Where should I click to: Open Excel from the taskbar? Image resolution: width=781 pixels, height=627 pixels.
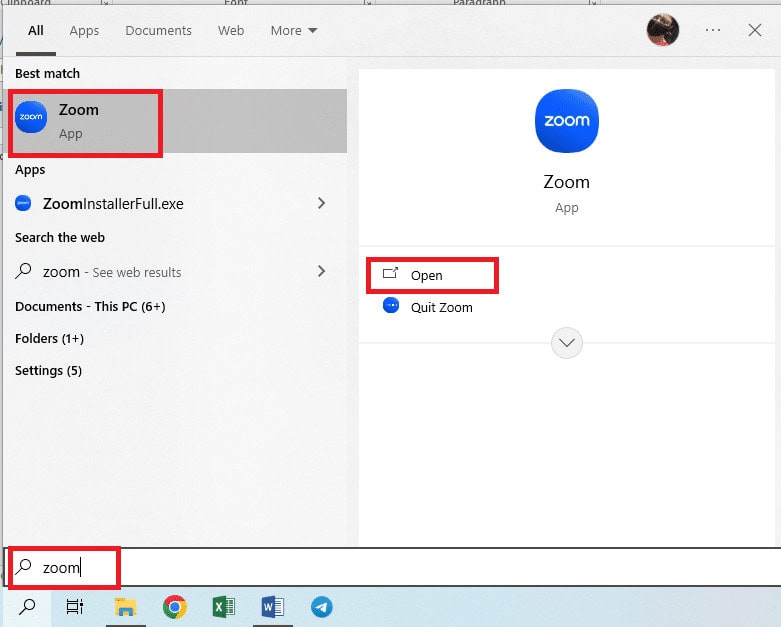coord(224,607)
